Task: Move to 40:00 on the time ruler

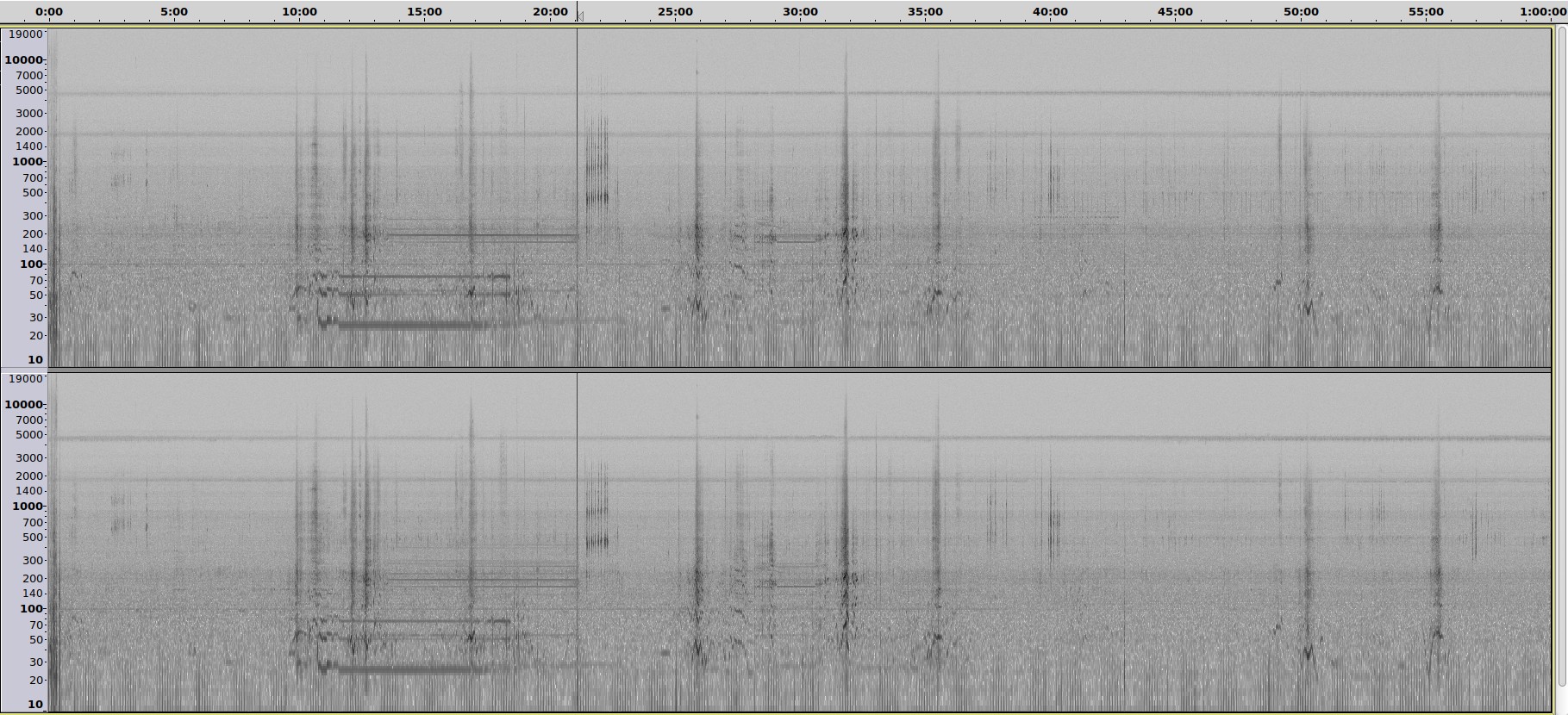Action: (x=1050, y=12)
